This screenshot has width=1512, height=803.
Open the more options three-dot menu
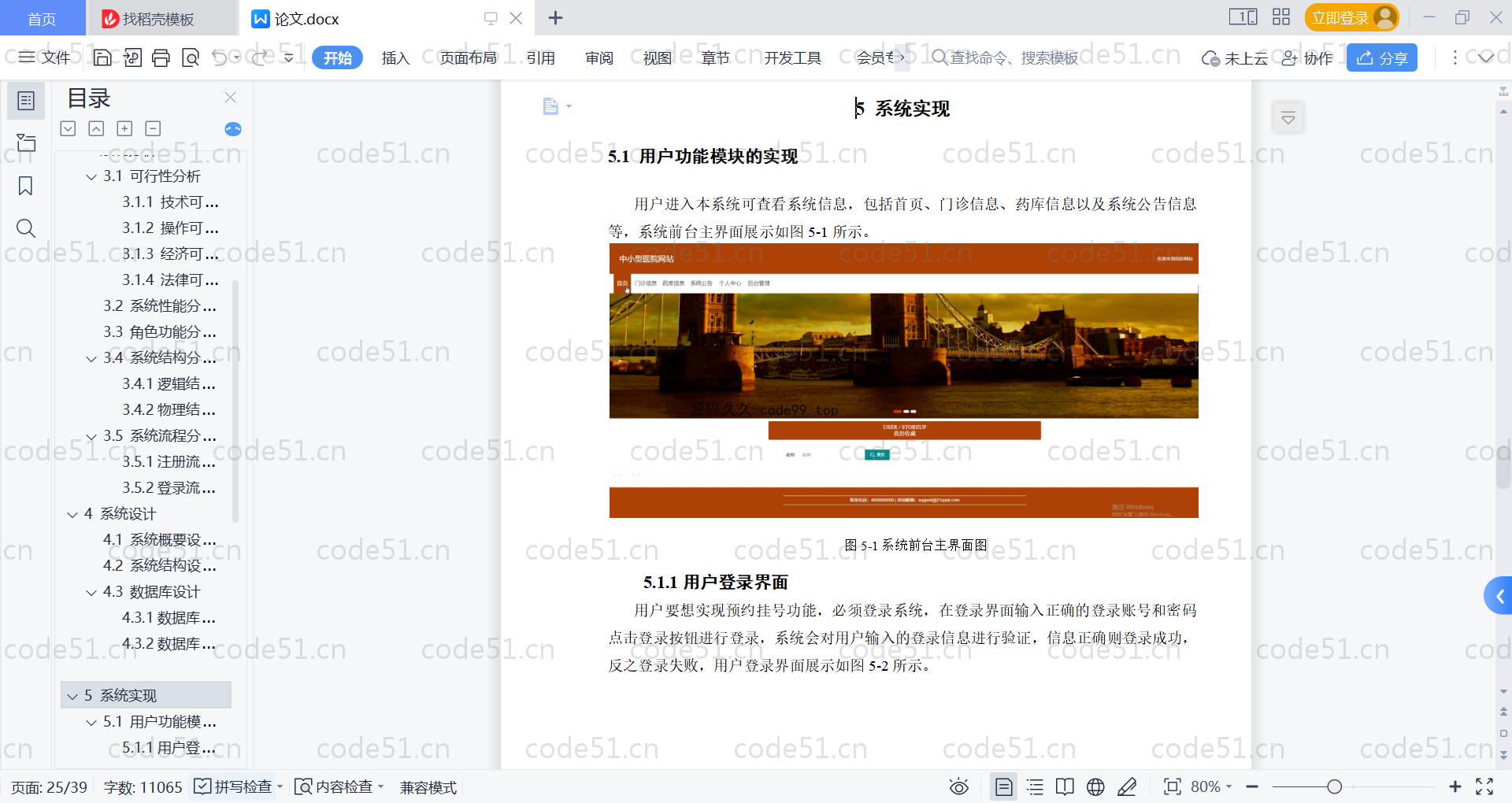tap(1455, 57)
